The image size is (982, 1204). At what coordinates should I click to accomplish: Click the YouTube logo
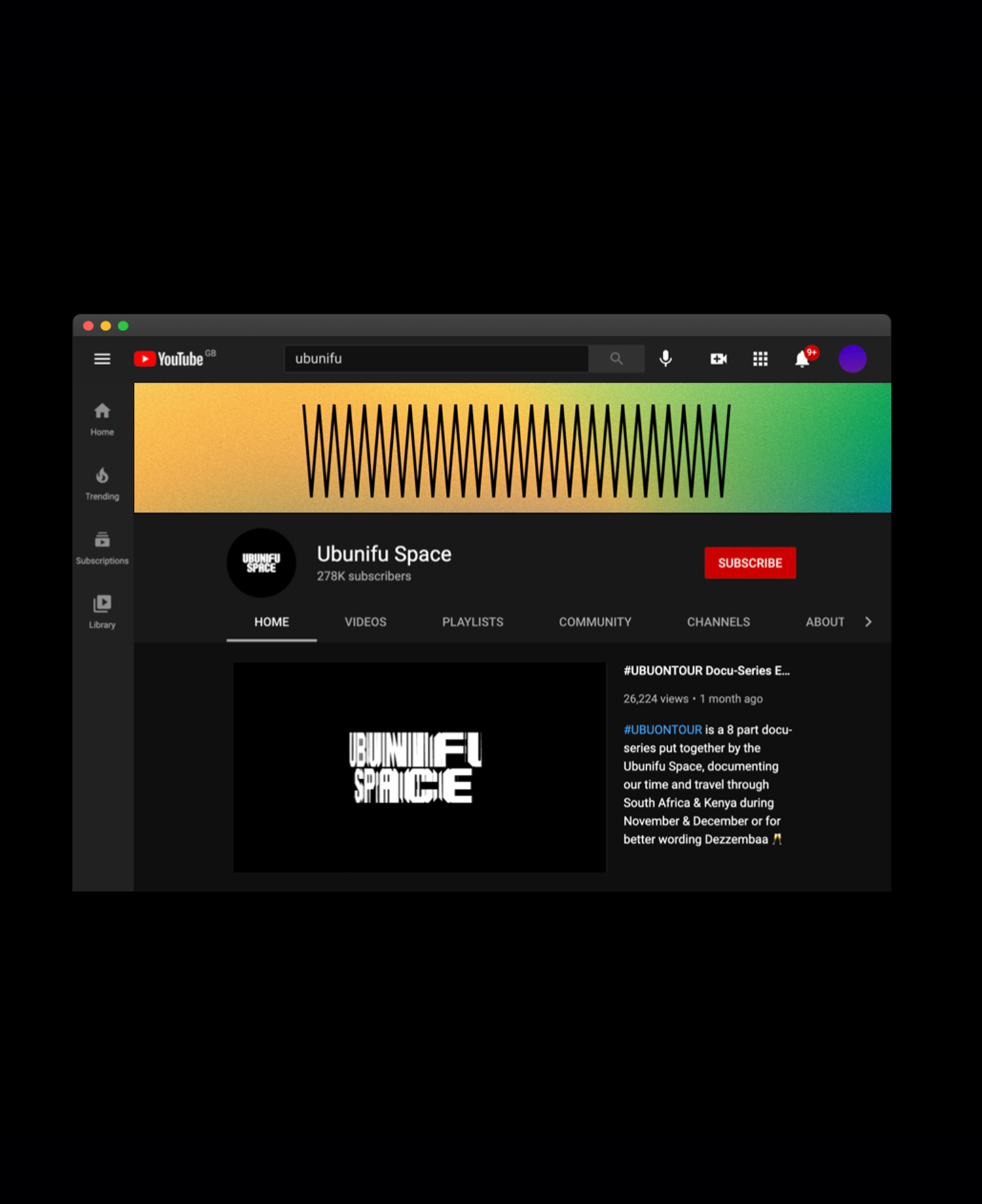[169, 359]
